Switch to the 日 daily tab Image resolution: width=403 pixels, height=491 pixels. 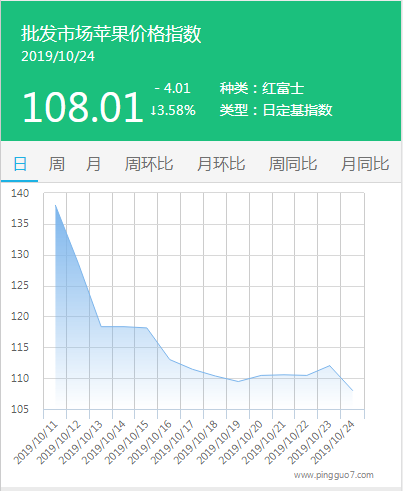click(20, 164)
